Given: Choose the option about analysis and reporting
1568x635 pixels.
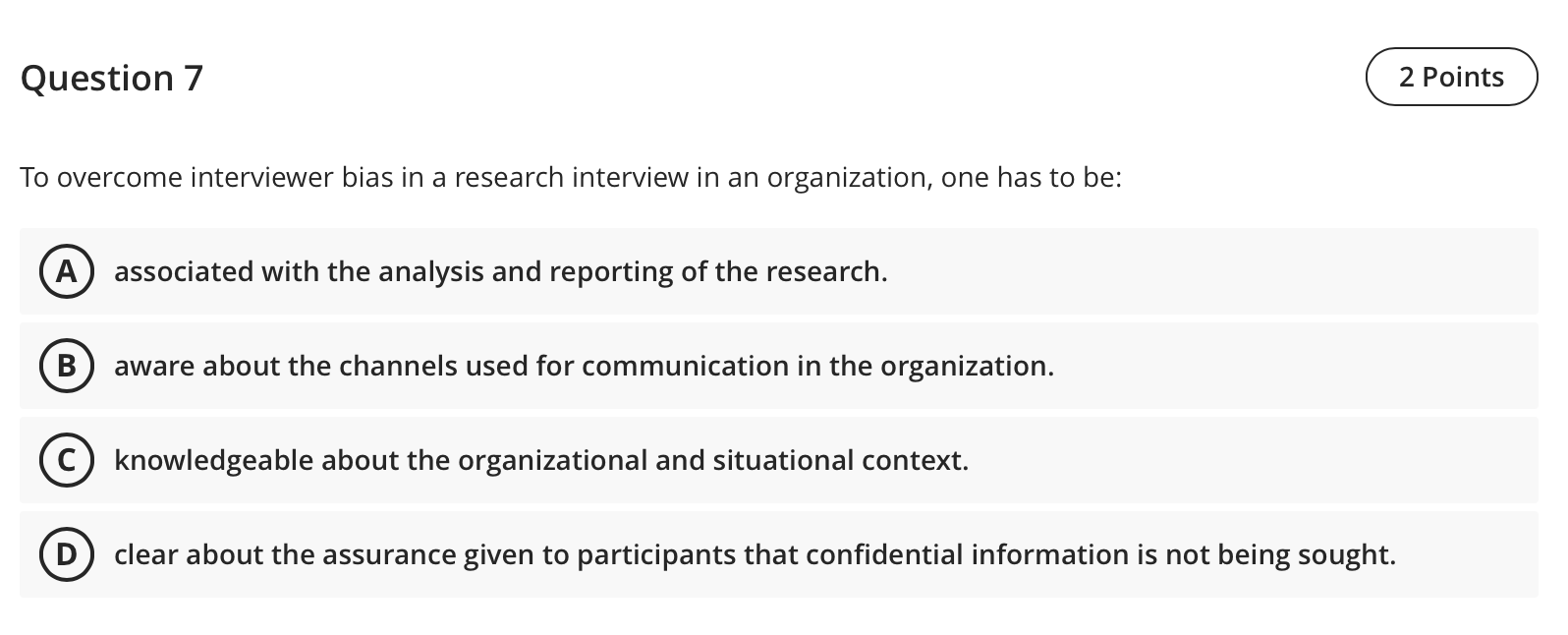Looking at the screenshot, I should click(501, 272).
